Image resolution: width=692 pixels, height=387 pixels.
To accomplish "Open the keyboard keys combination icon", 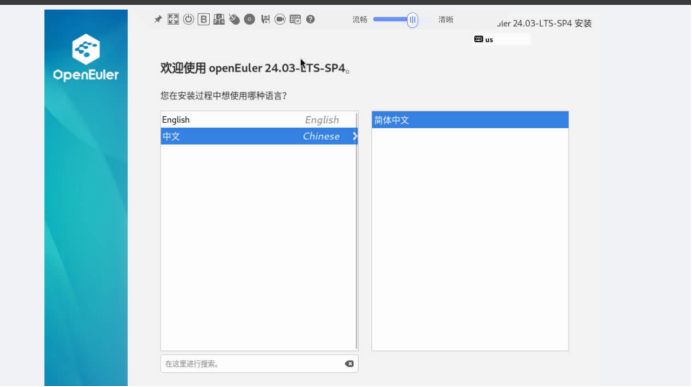I will click(x=219, y=19).
